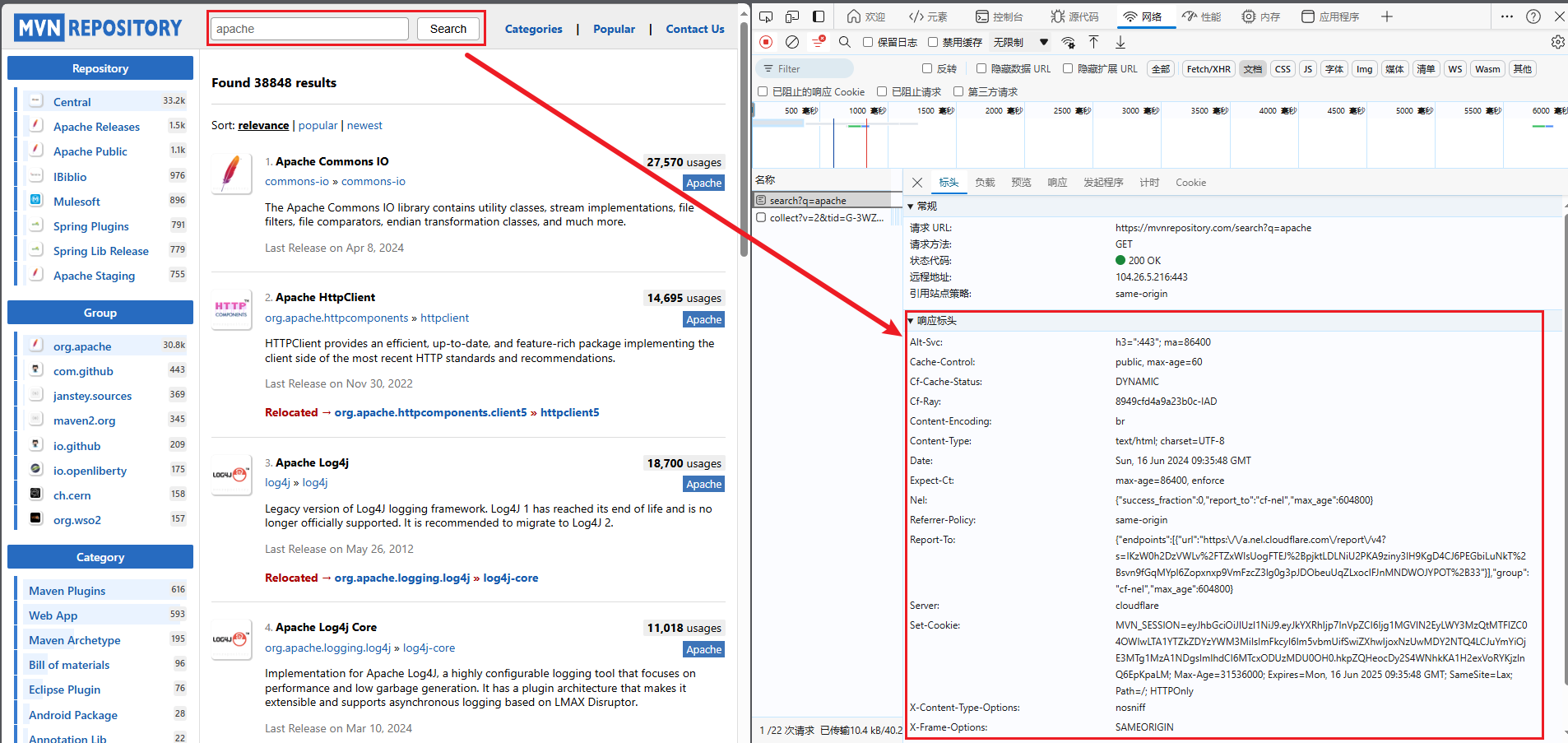Image resolution: width=1568 pixels, height=743 pixels.
Task: Clear the network log
Action: coord(792,42)
